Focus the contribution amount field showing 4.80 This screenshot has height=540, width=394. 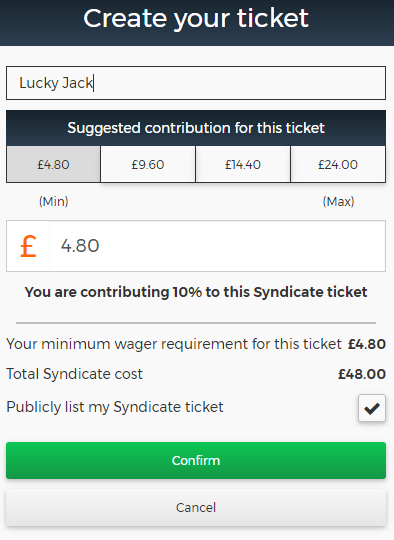click(x=217, y=246)
